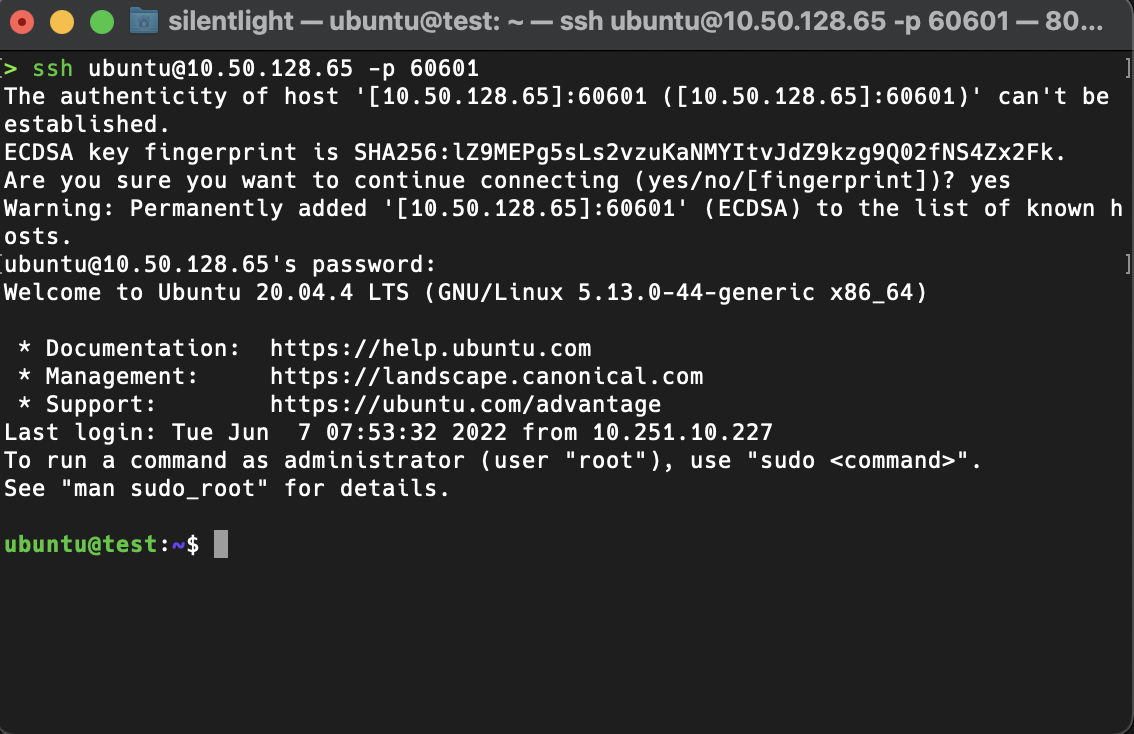The width and height of the screenshot is (1134, 734).
Task: Maximize the terminal using the green button
Action: pyautogui.click(x=102, y=22)
